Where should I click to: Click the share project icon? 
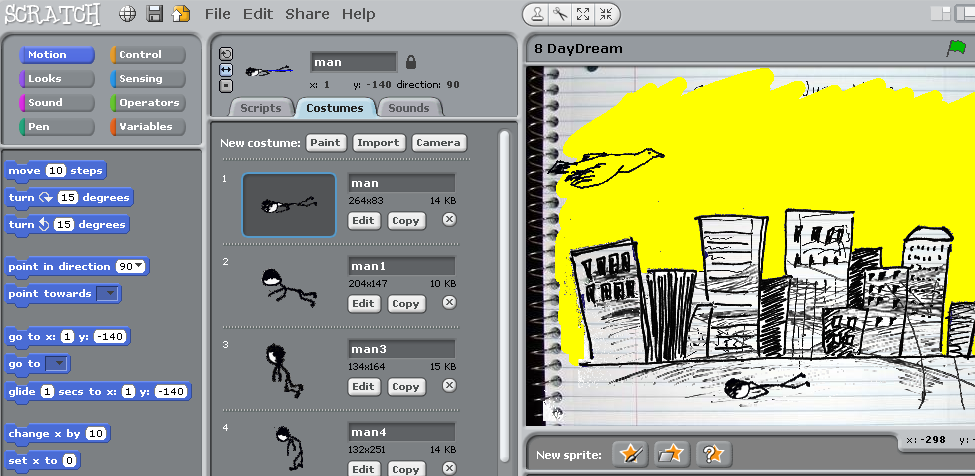click(181, 14)
